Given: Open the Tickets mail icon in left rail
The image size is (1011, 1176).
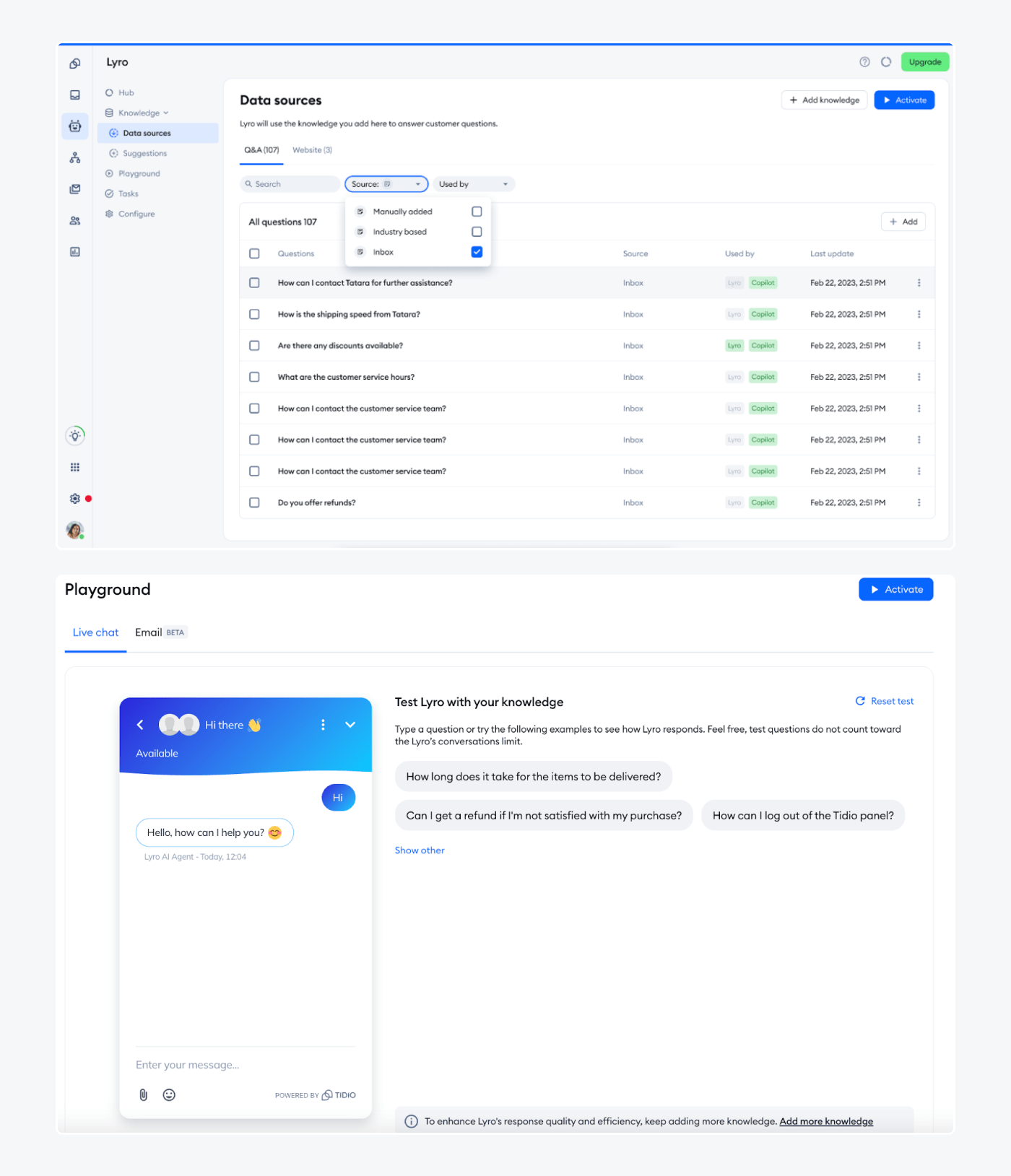Looking at the screenshot, I should (75, 189).
